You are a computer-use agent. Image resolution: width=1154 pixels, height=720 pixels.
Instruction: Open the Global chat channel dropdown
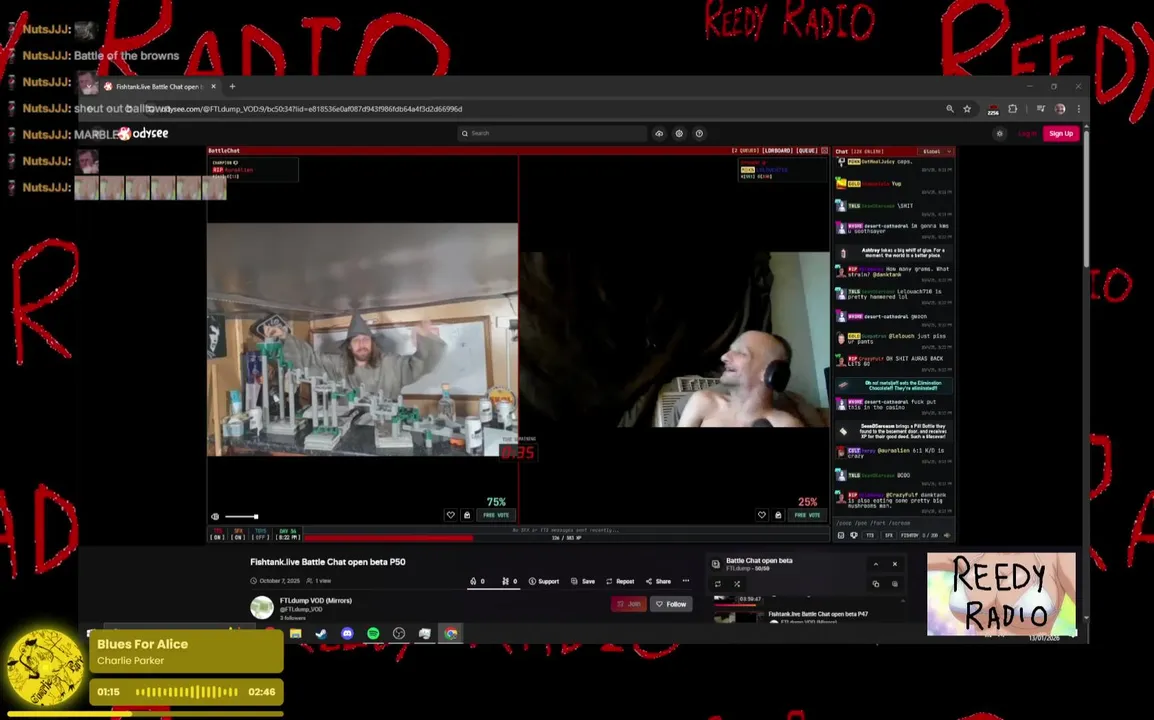[937, 152]
